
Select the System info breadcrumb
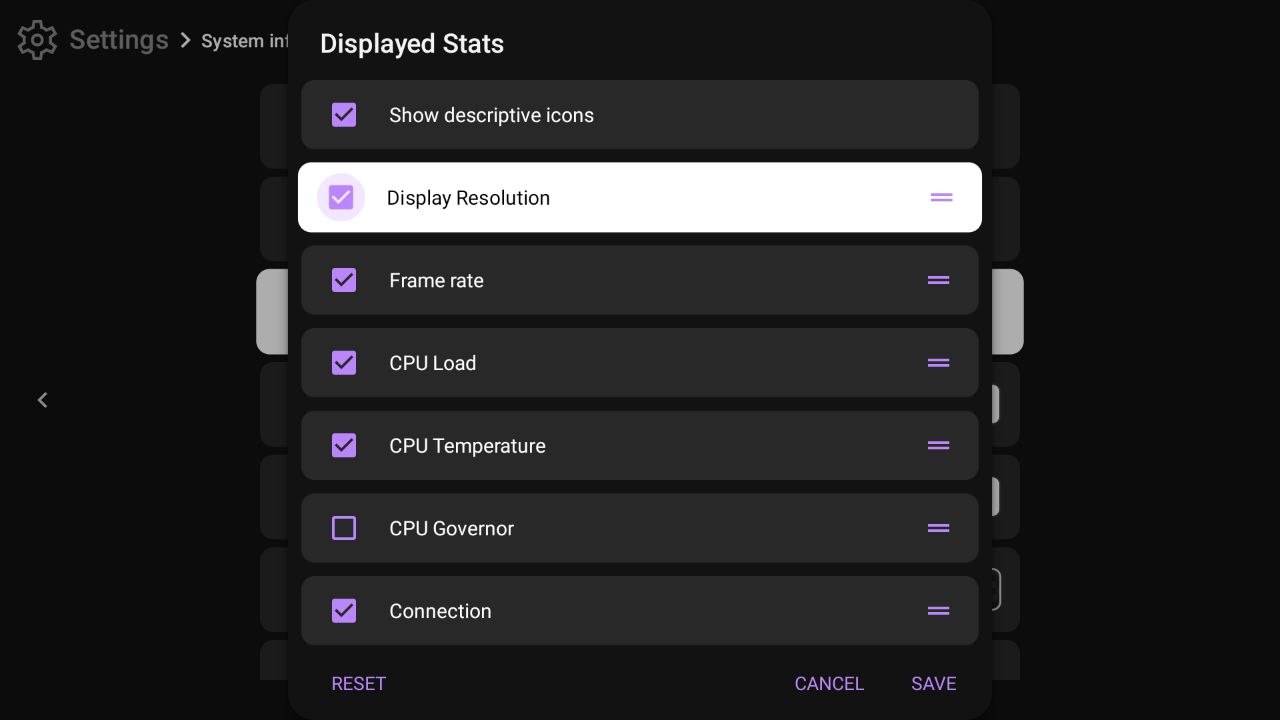[244, 41]
